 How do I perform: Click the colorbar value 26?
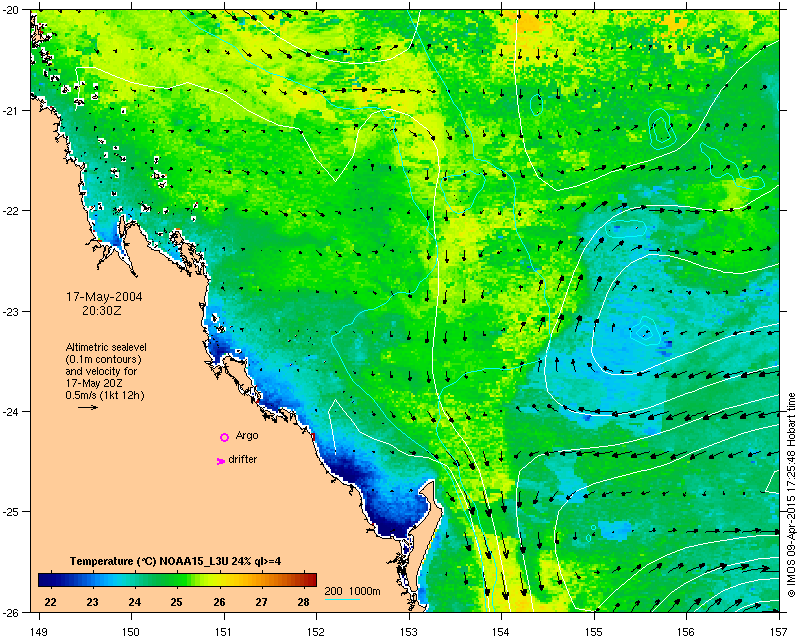coord(219,602)
